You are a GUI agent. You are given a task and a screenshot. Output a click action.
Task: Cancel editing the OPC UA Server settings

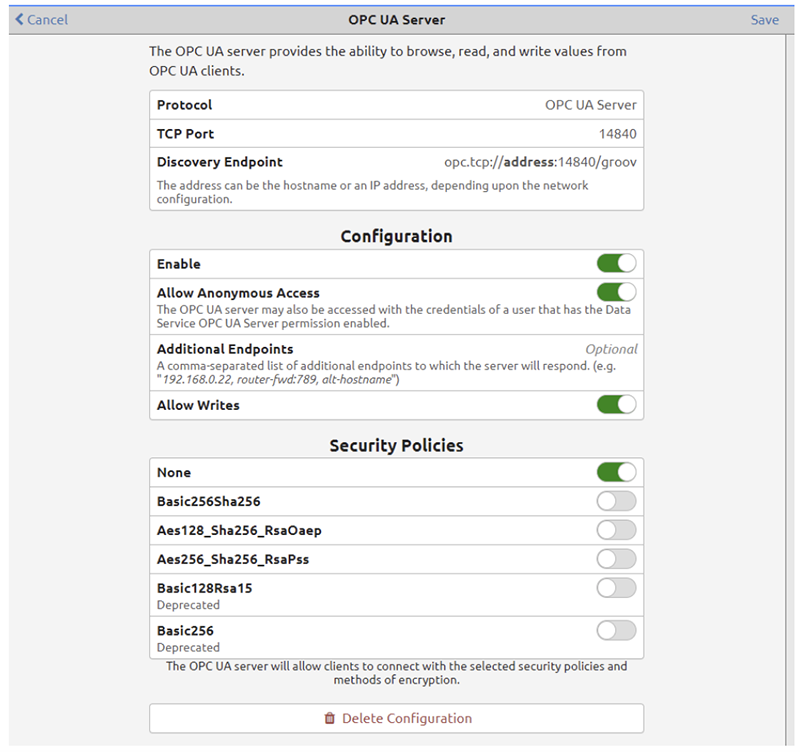tap(41, 19)
